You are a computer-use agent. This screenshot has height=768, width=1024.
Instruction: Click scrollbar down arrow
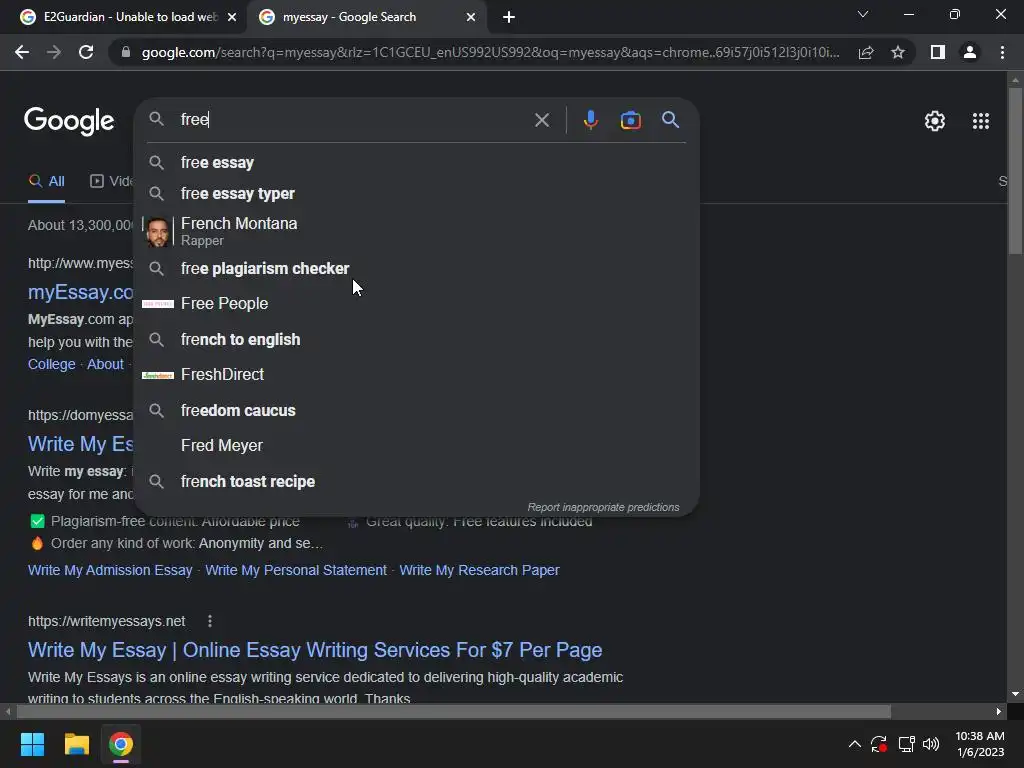point(1015,694)
